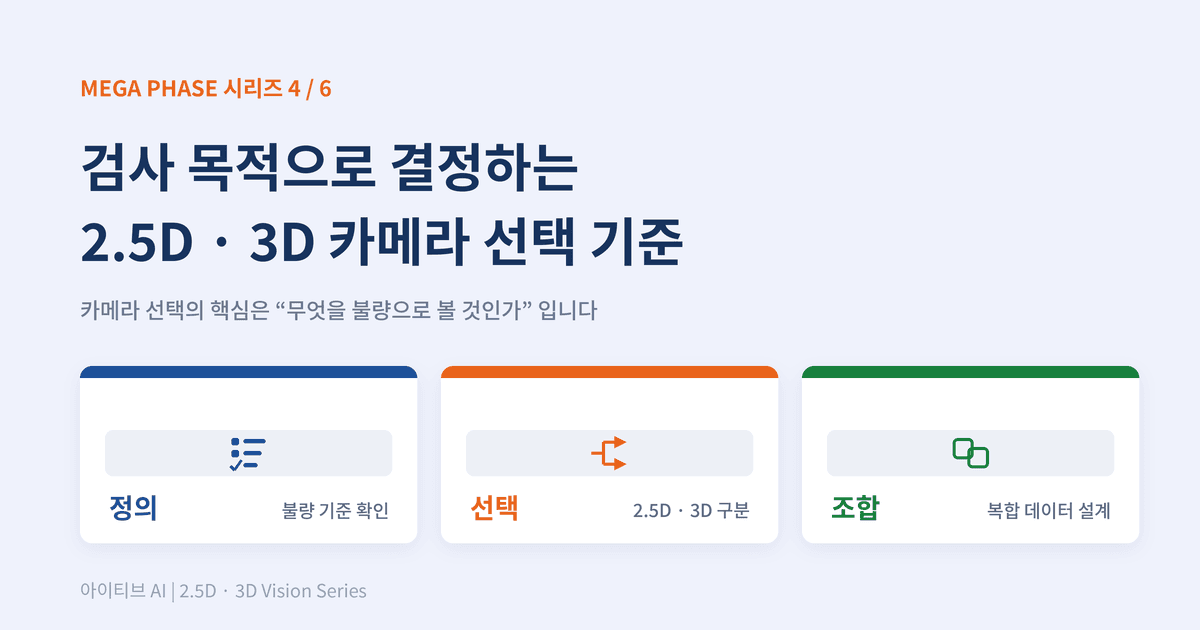Click the gray icon strip in 조합 card

pos(970,453)
